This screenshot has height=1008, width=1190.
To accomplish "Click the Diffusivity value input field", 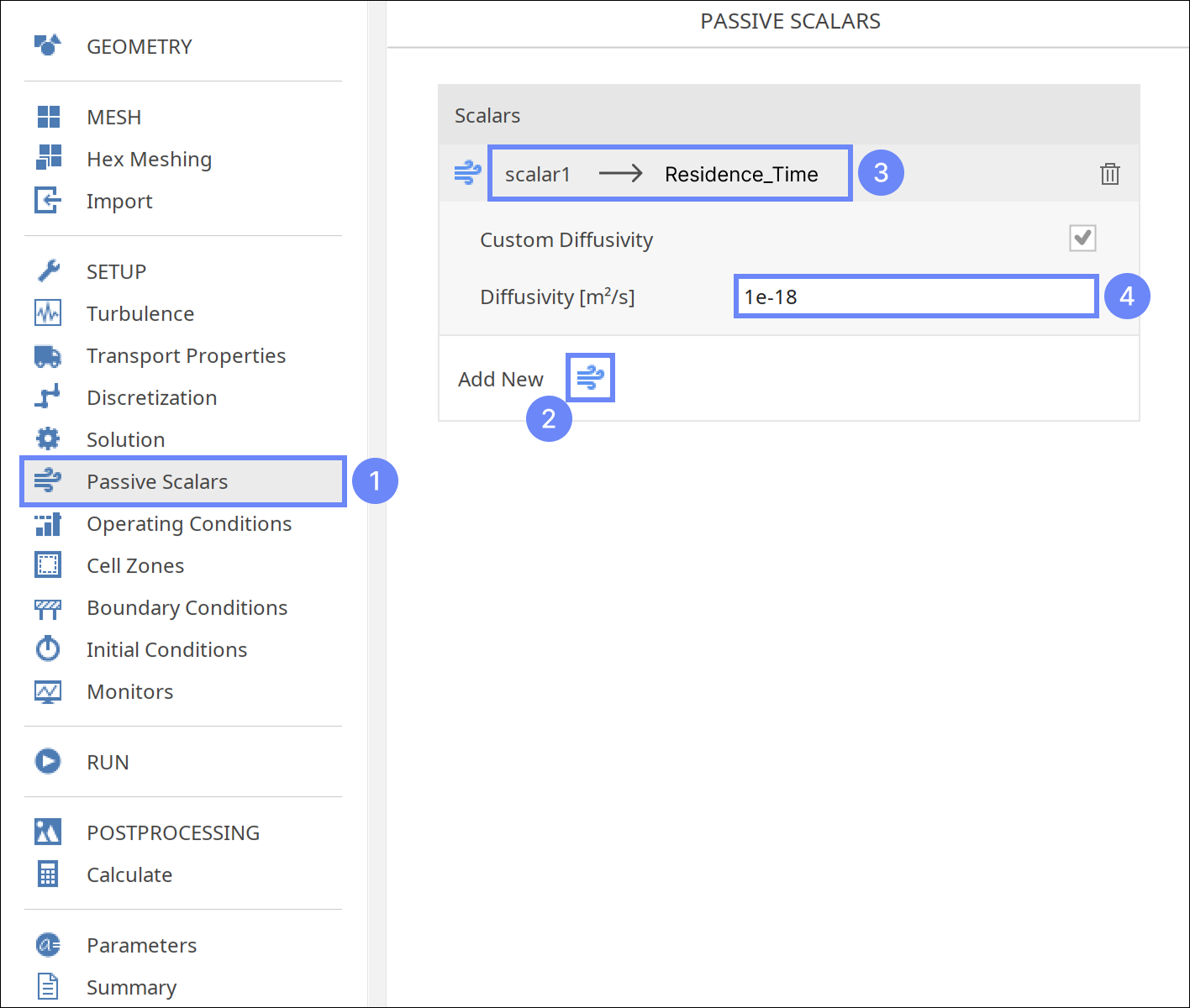I will 915,297.
